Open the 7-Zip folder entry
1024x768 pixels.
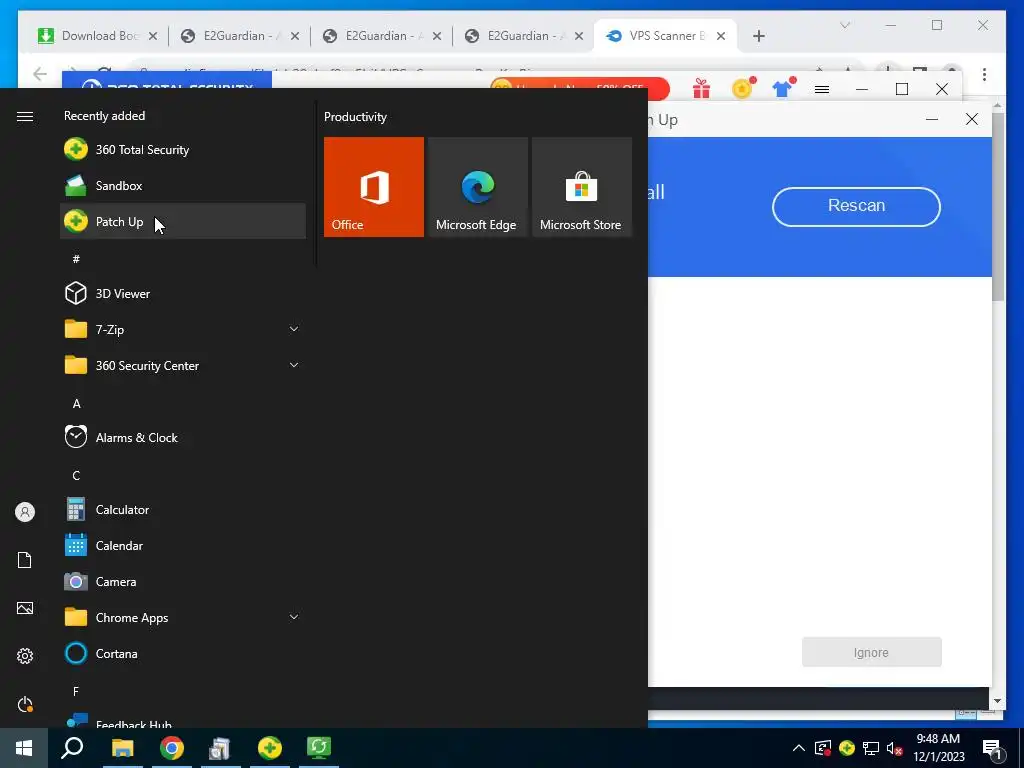(183, 329)
